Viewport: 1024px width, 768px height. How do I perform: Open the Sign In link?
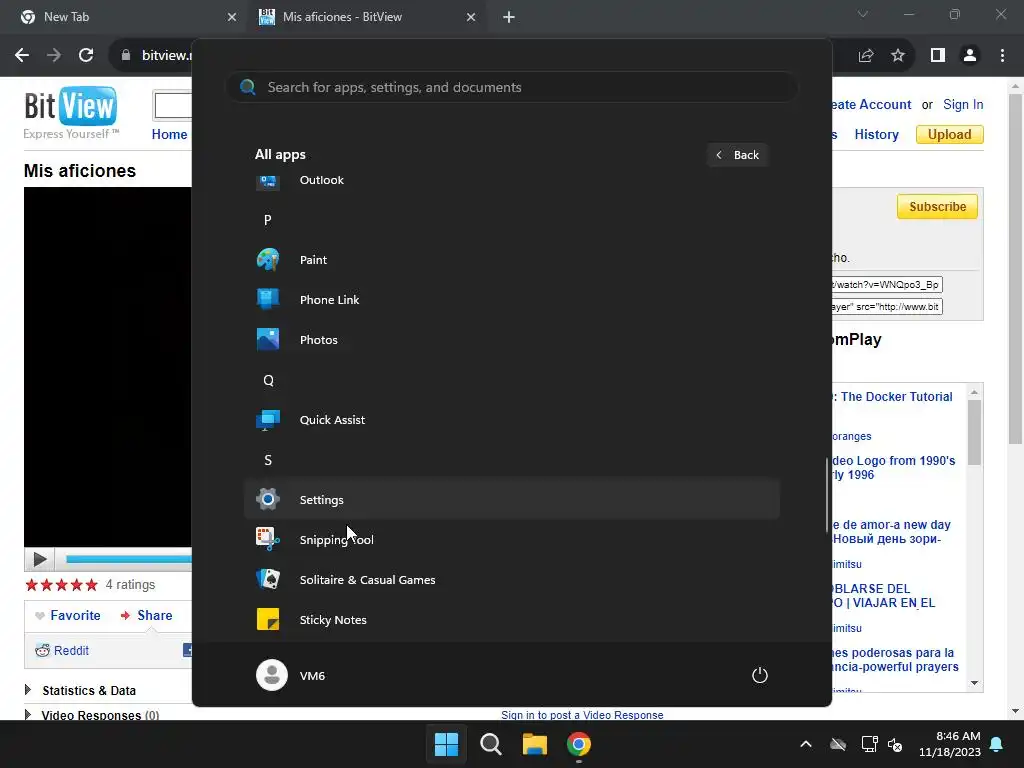click(x=963, y=104)
